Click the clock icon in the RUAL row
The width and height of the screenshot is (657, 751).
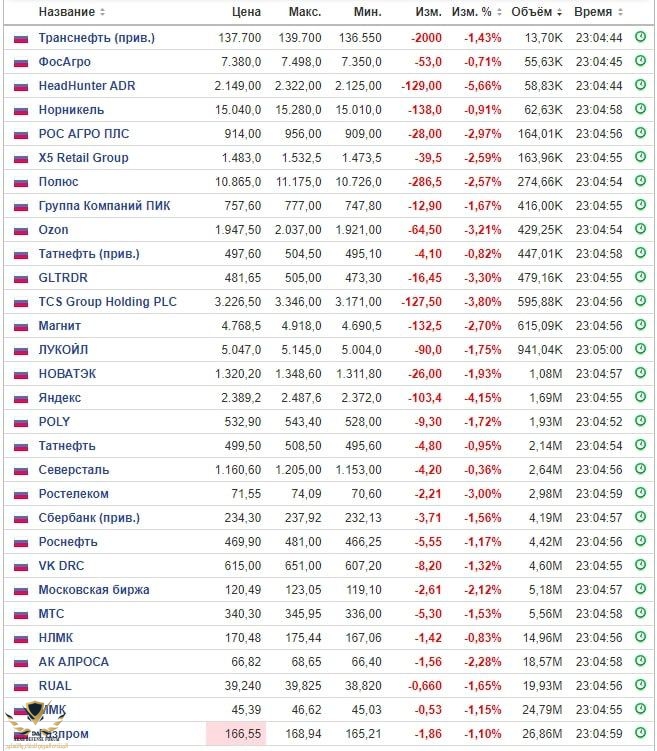pos(641,685)
